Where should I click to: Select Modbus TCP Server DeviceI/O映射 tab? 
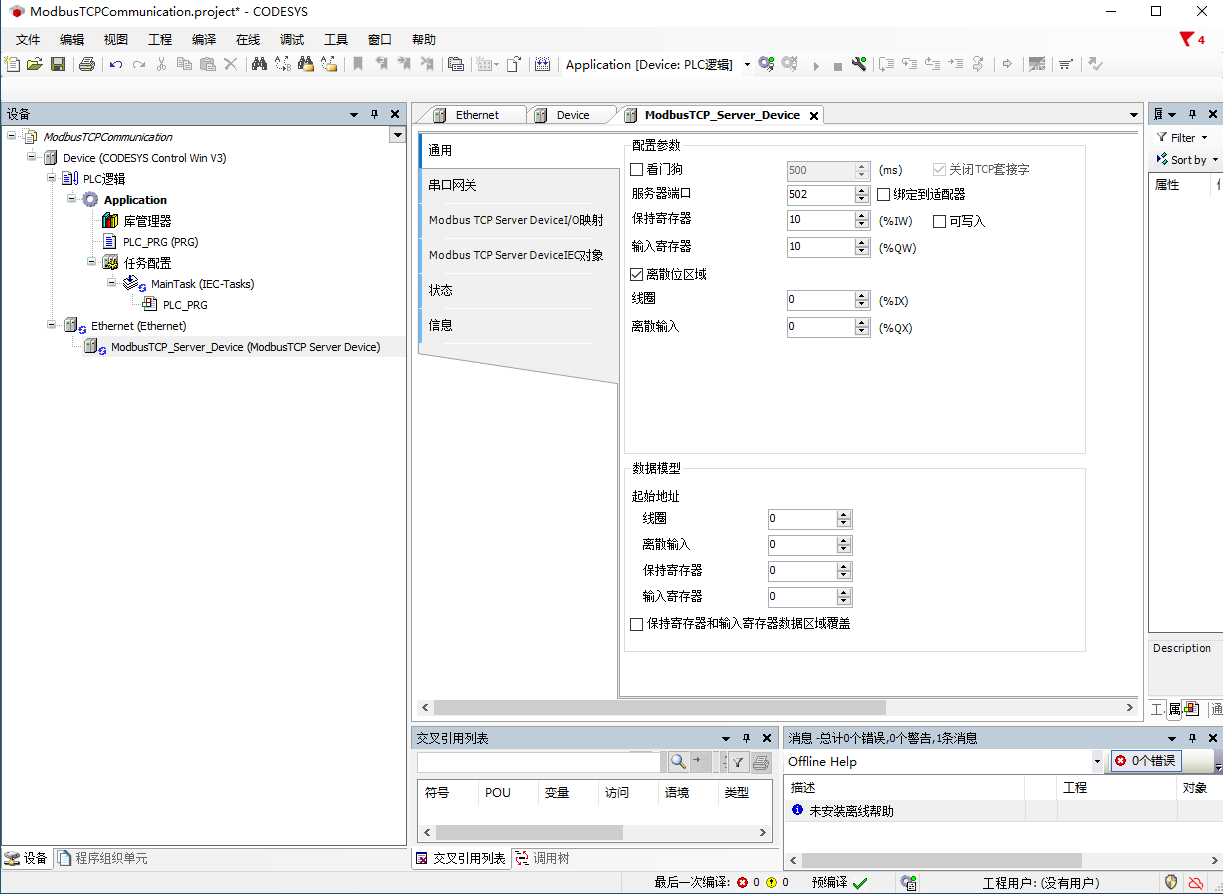pos(520,220)
